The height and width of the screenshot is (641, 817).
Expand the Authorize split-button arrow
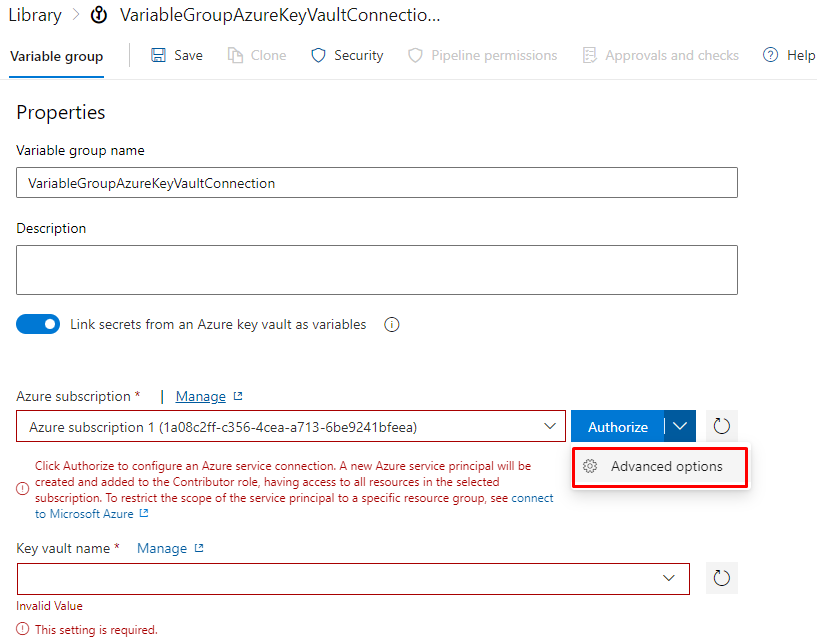[x=680, y=427]
